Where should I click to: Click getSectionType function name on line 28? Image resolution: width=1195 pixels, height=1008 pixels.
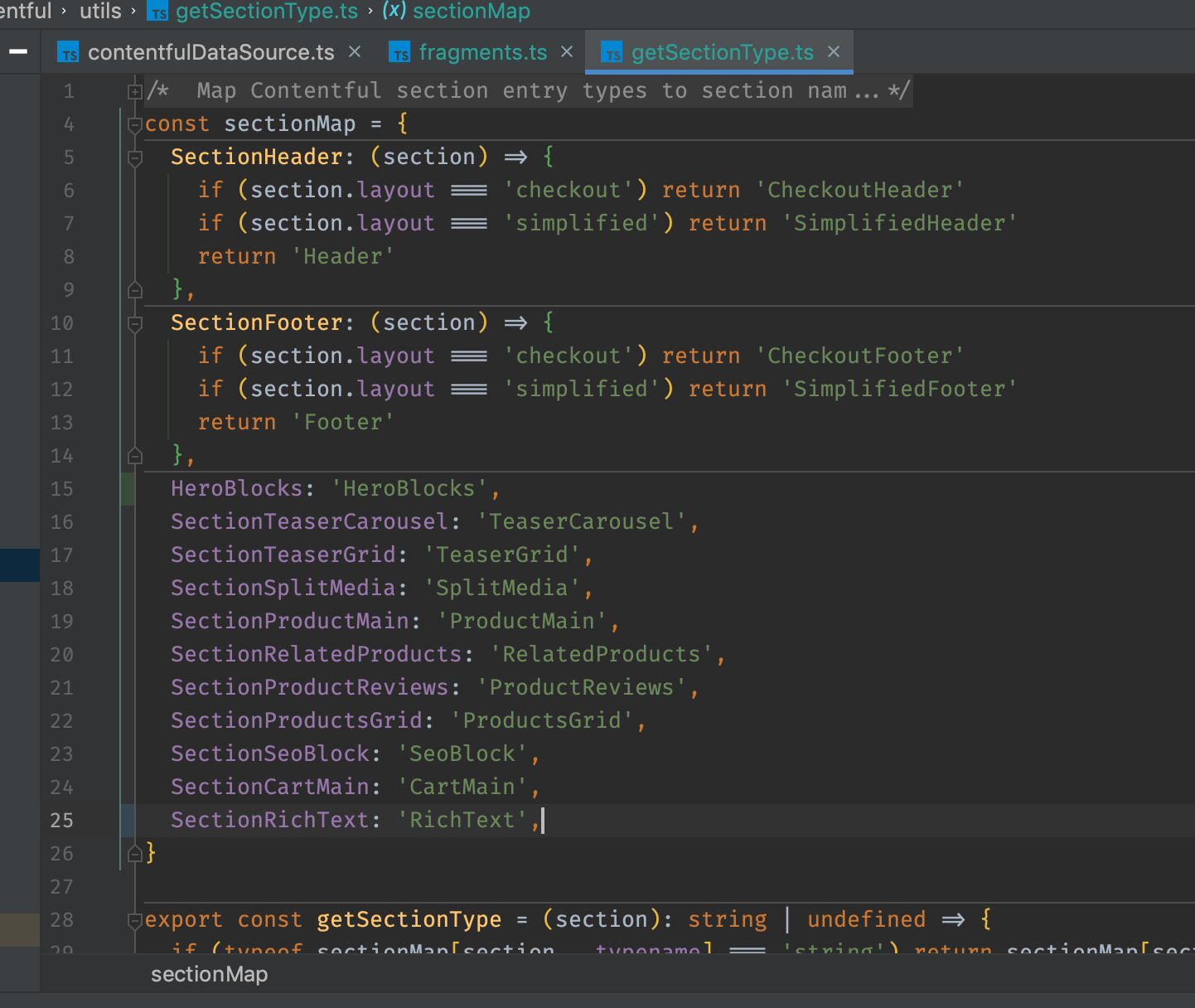(x=409, y=919)
